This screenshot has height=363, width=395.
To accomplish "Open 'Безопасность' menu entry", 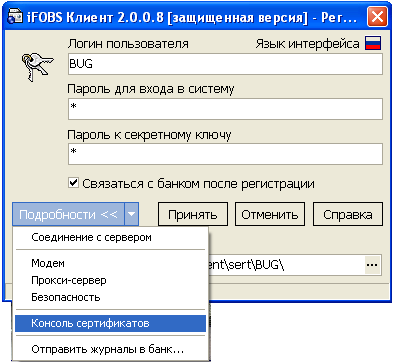I will tap(110, 297).
